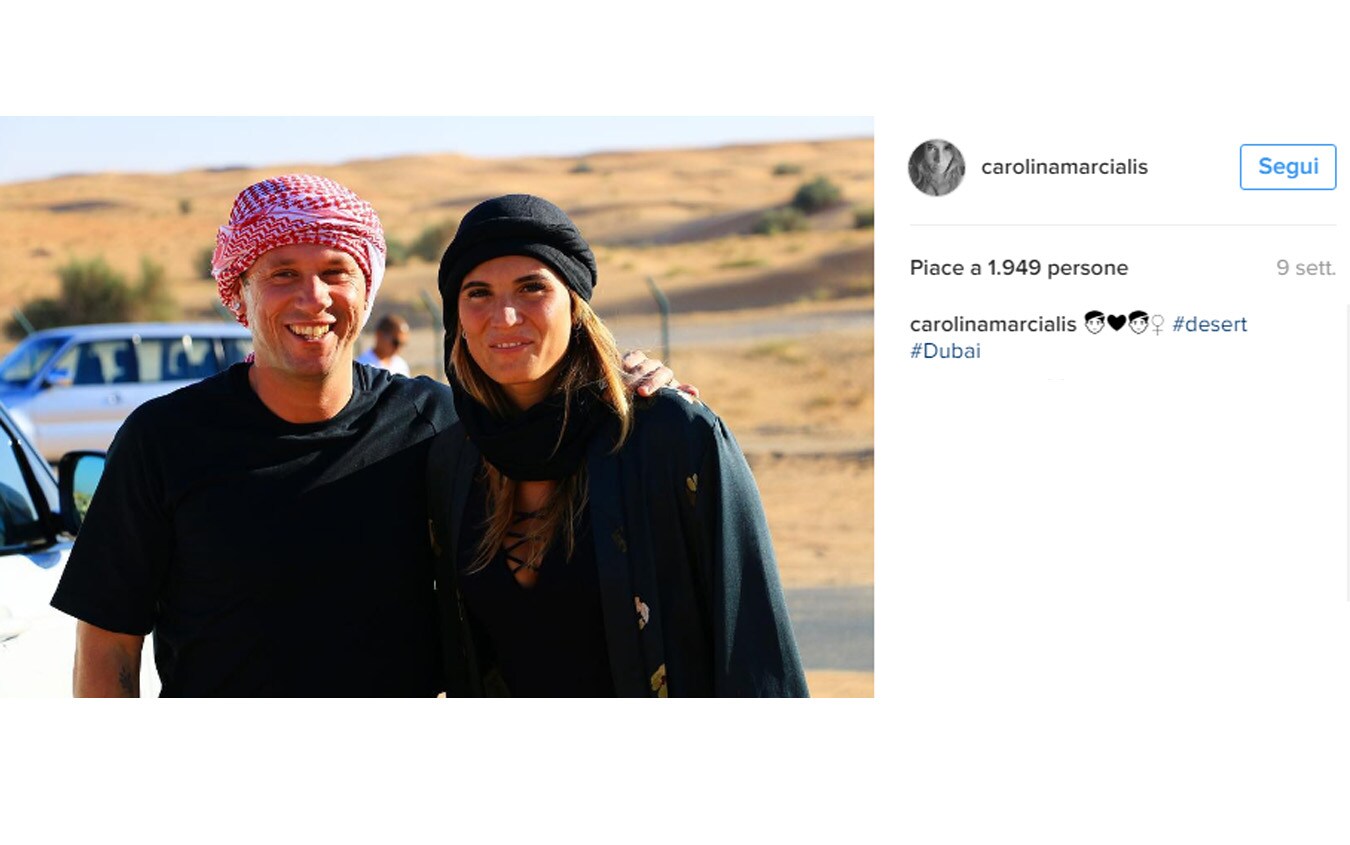Click the 9 sett. post timestamp
The image size is (1350, 845).
click(x=1306, y=268)
